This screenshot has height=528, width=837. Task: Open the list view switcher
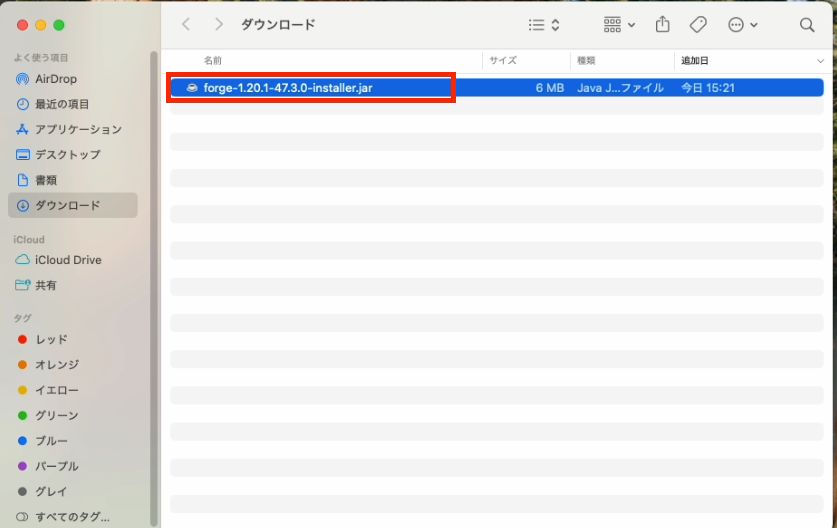click(x=544, y=25)
